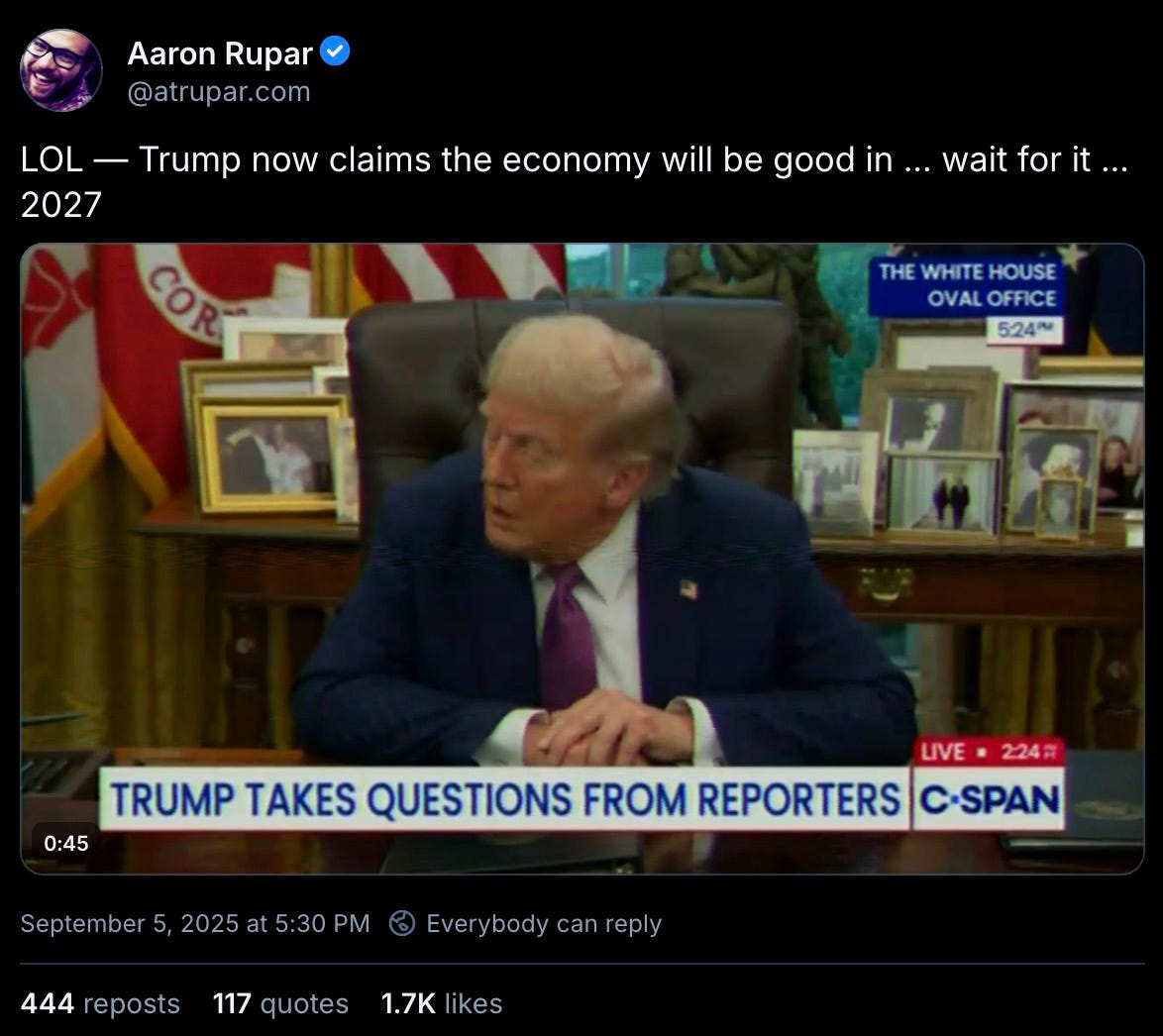Click the Trump Takes Questions From Reporters chyron

504,799
